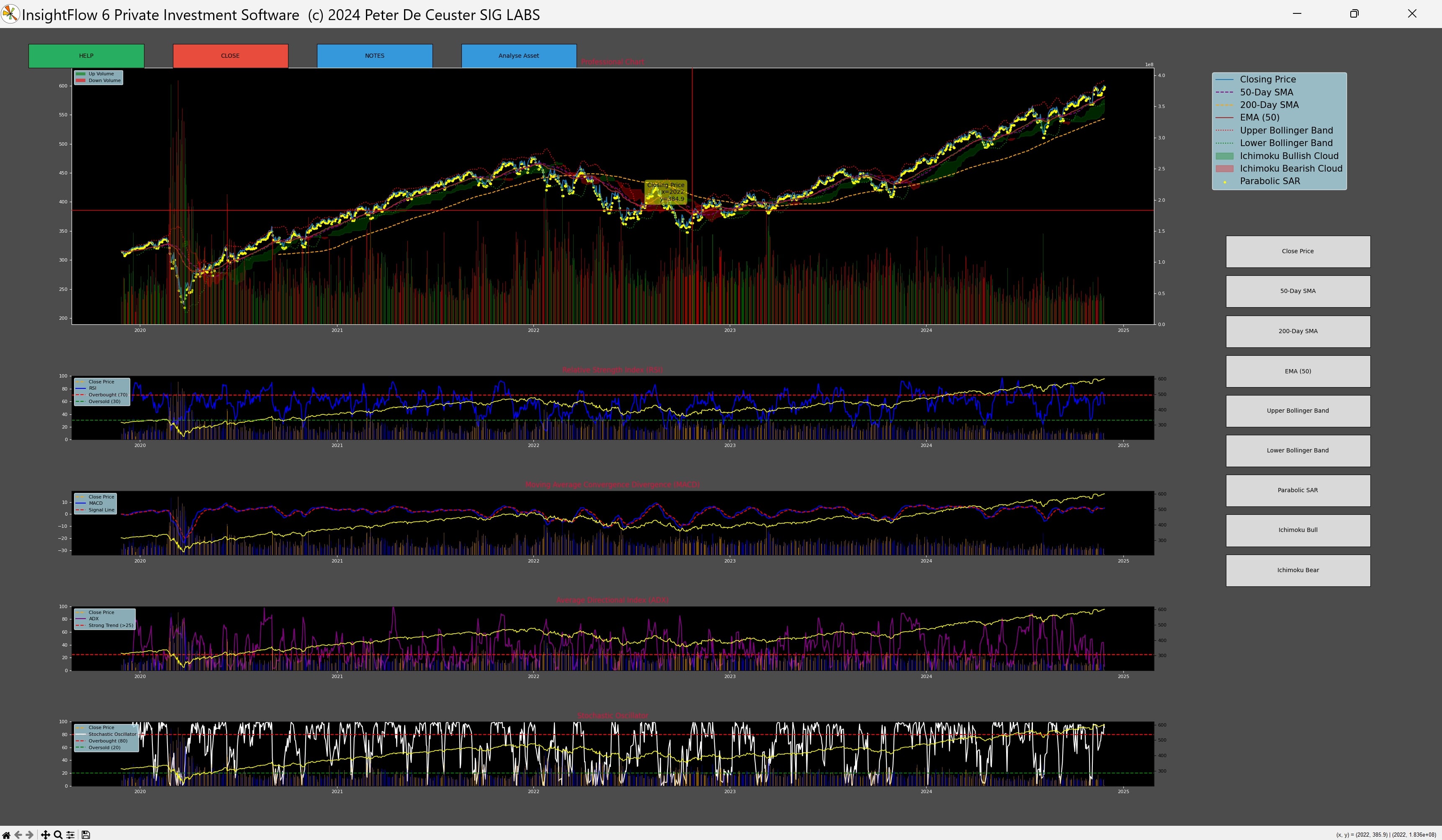Click 'Overbought (70)' in RSI legend
The image size is (1442, 840).
click(108, 395)
